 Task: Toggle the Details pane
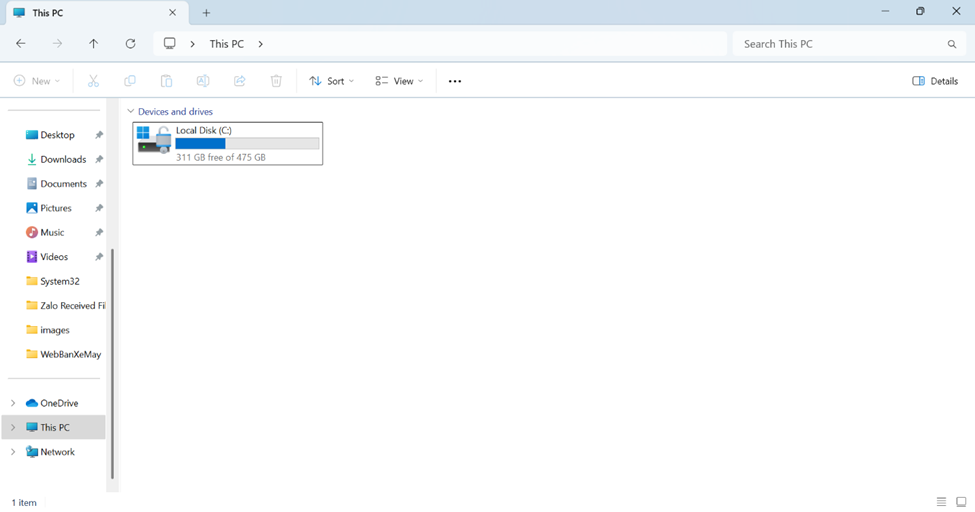click(935, 81)
